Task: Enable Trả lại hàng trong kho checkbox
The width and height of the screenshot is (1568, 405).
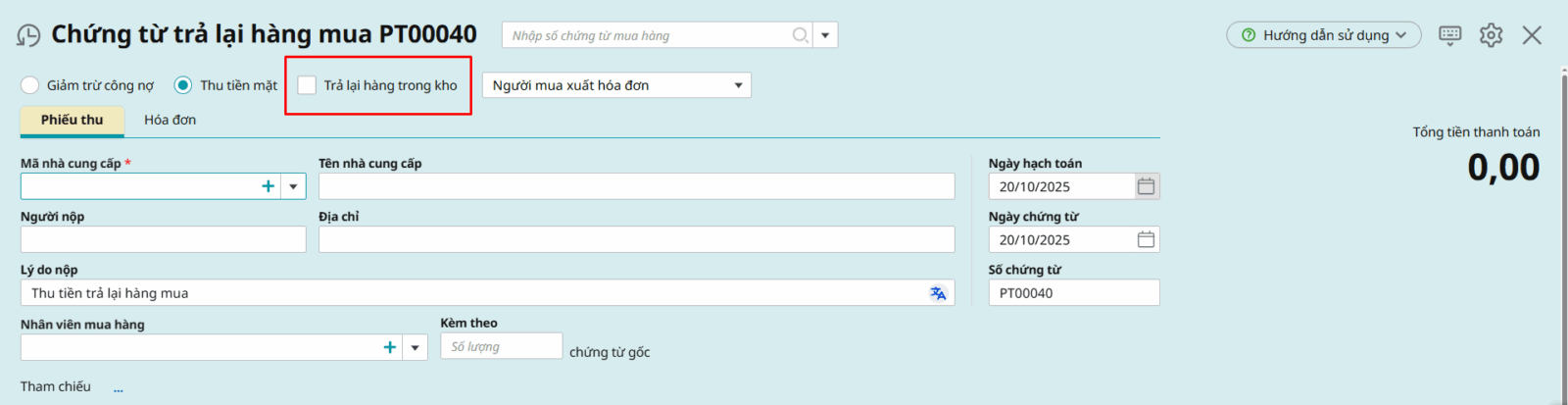Action: click(307, 85)
